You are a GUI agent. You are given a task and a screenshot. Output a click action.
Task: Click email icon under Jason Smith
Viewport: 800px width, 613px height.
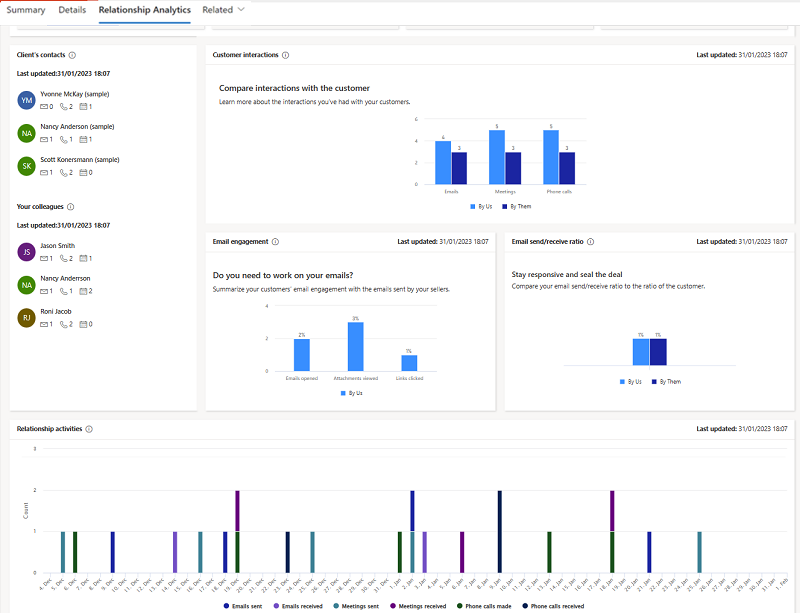(x=45, y=258)
